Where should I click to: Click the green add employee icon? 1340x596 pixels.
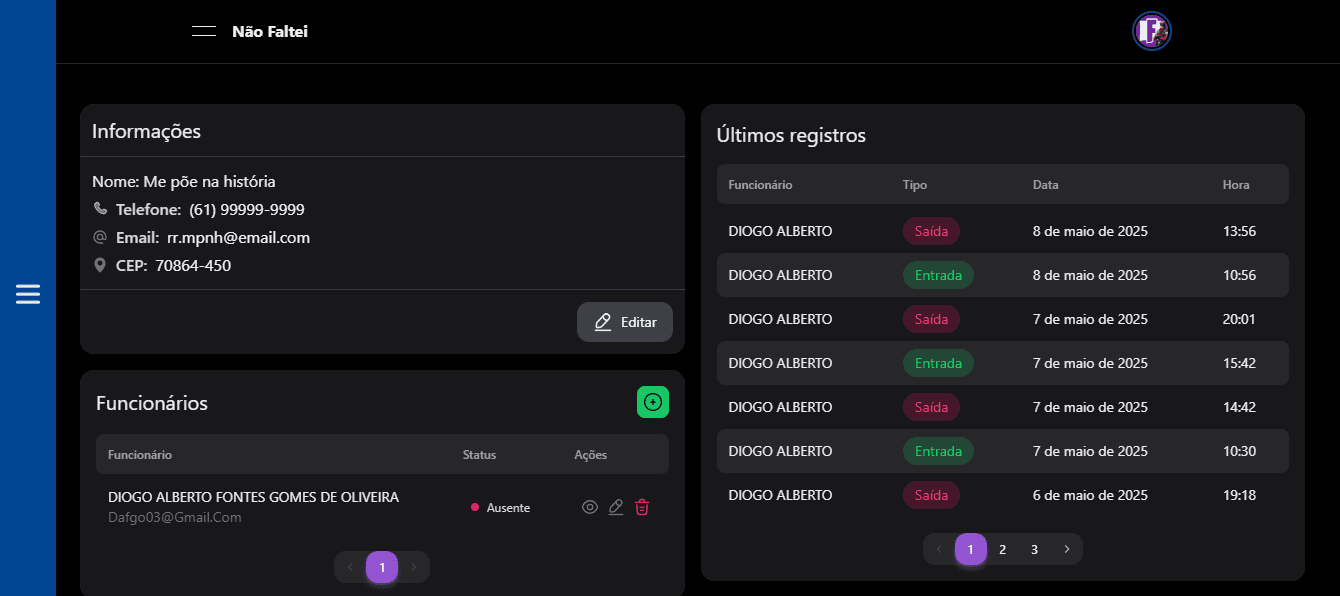point(653,402)
